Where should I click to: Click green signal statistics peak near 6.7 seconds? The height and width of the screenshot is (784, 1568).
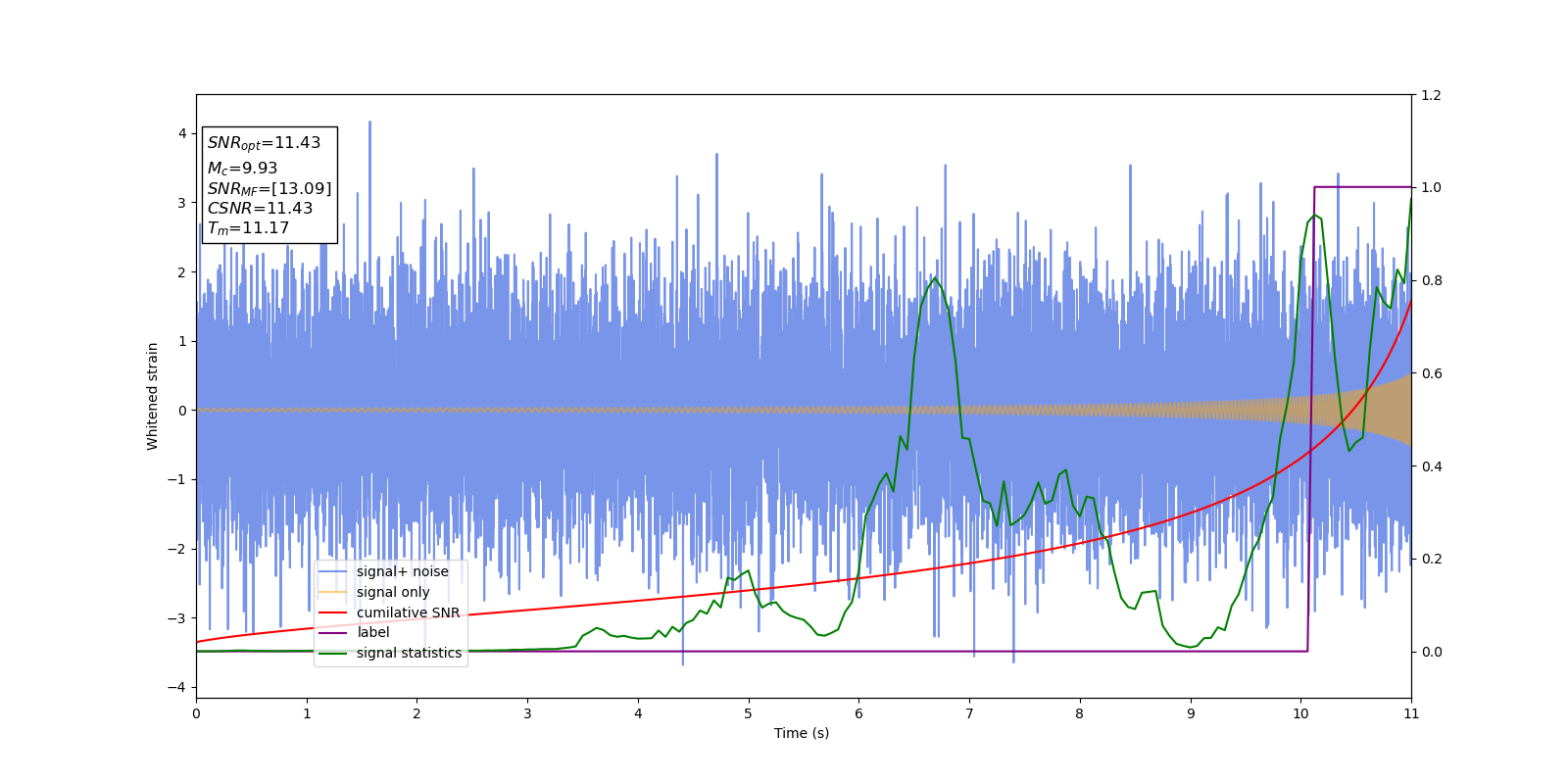point(934,278)
